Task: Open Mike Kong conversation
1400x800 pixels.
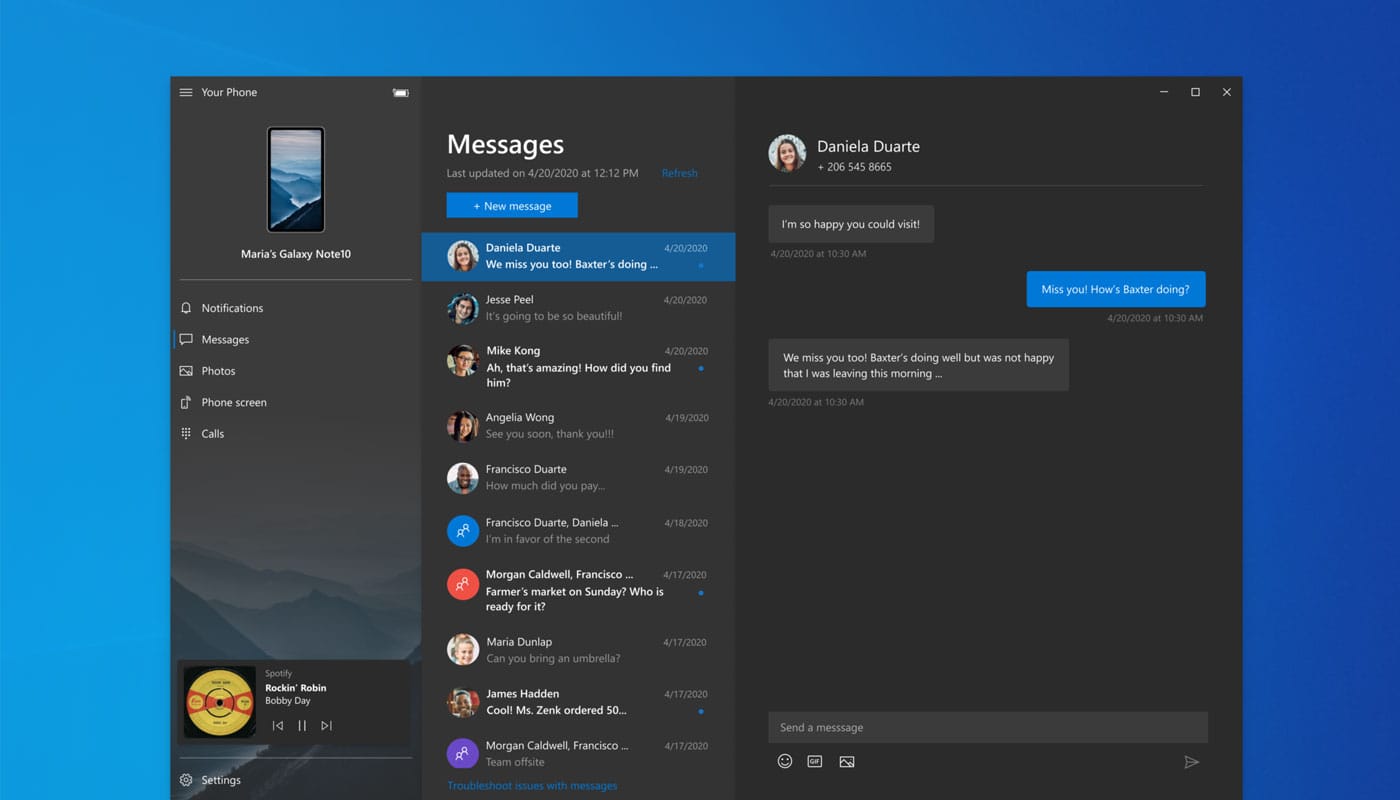Action: coord(578,367)
